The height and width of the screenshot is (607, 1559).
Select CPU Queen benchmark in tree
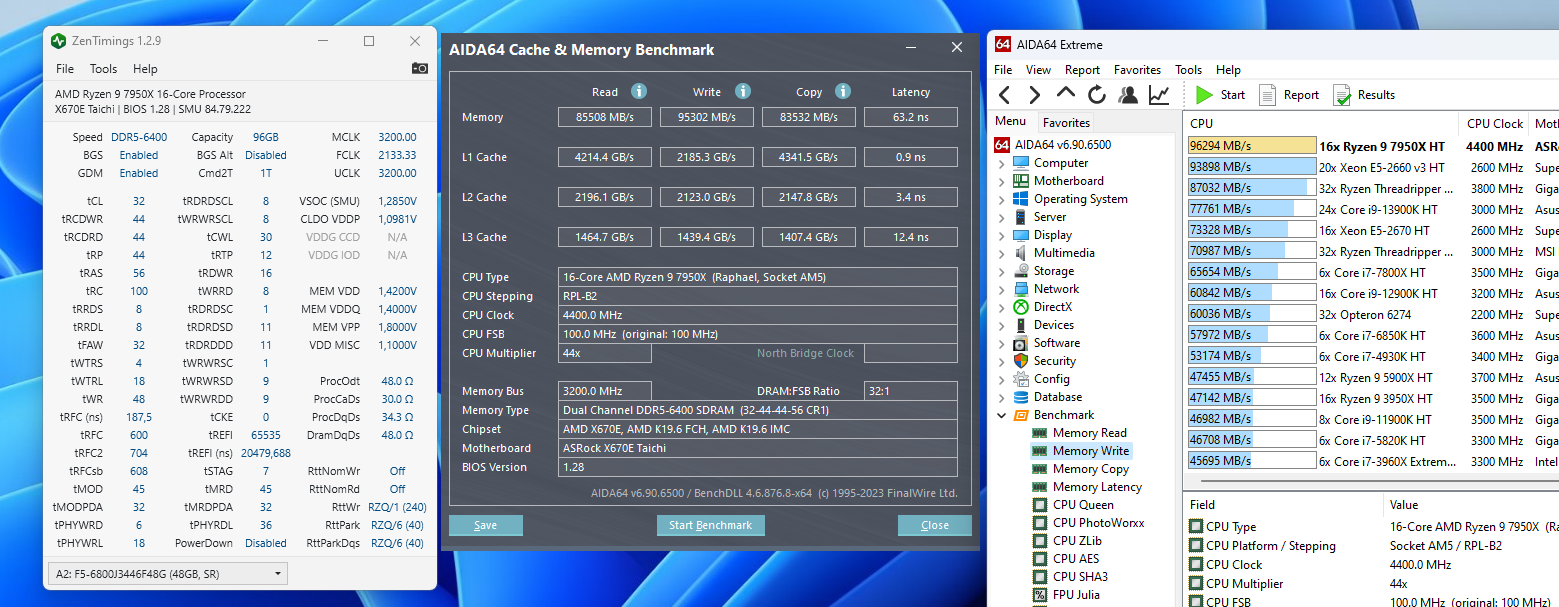point(1083,505)
